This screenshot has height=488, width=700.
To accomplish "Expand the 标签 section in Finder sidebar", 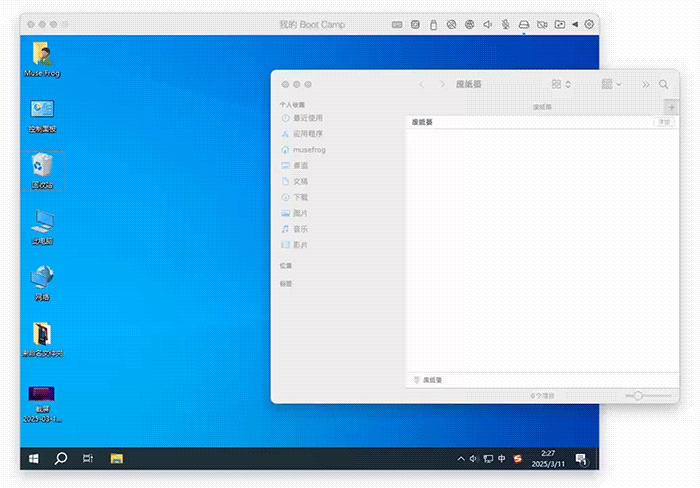I will pyautogui.click(x=286, y=284).
